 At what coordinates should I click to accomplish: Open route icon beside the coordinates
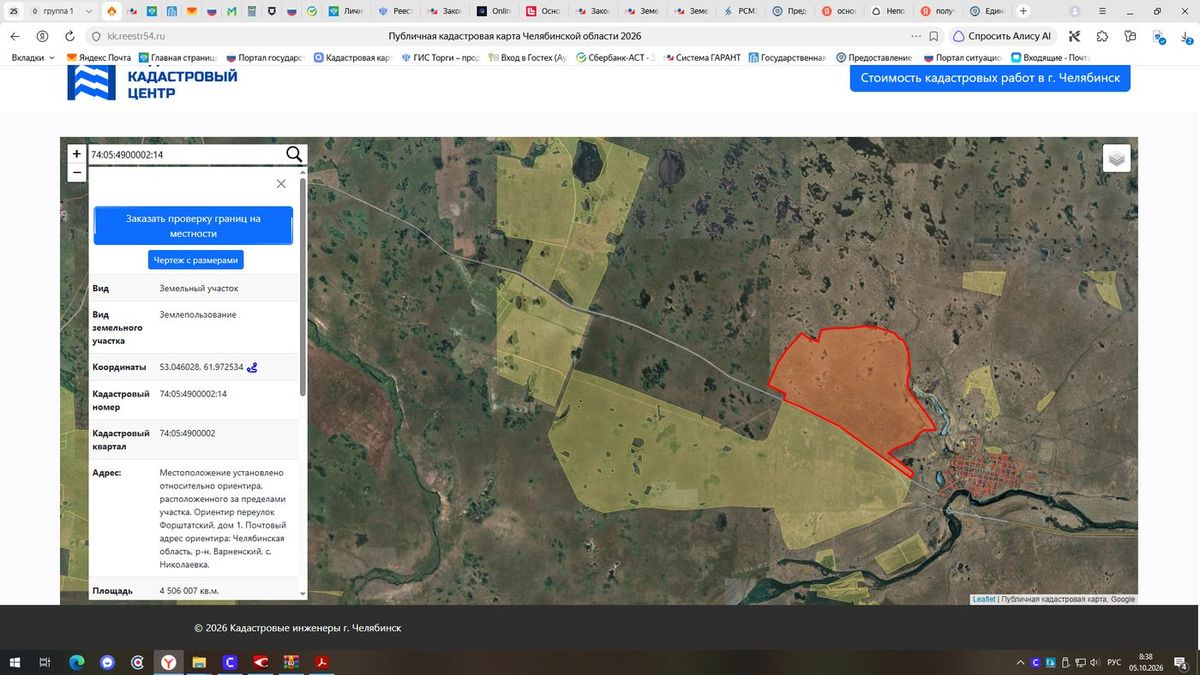coord(252,367)
